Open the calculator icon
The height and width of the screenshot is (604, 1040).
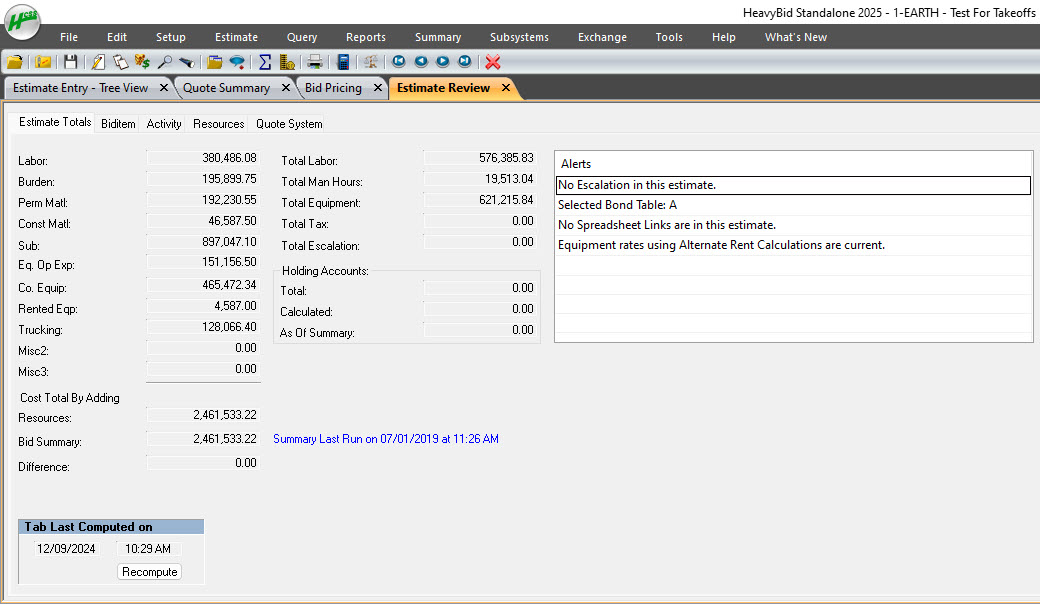click(343, 62)
